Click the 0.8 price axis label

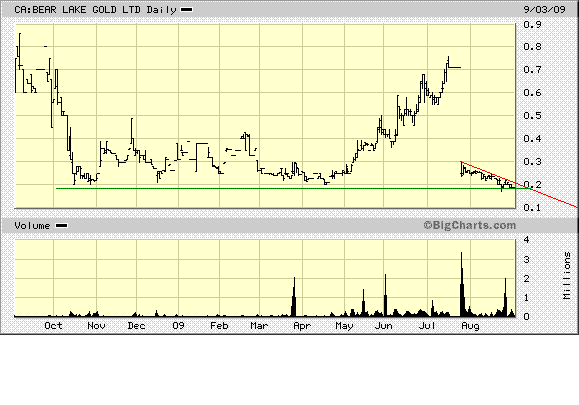tap(532, 47)
